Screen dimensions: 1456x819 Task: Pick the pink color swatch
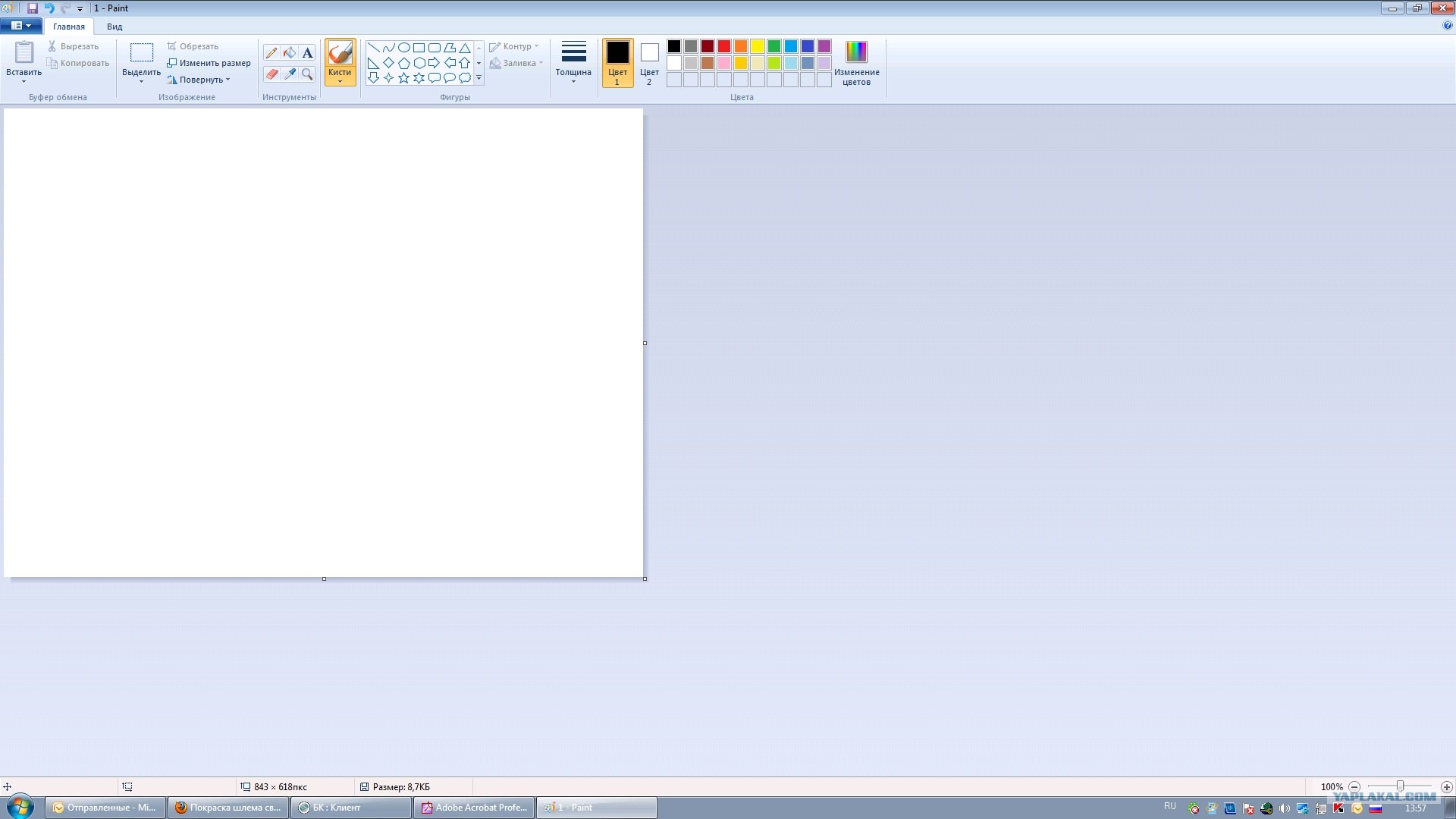tap(724, 63)
